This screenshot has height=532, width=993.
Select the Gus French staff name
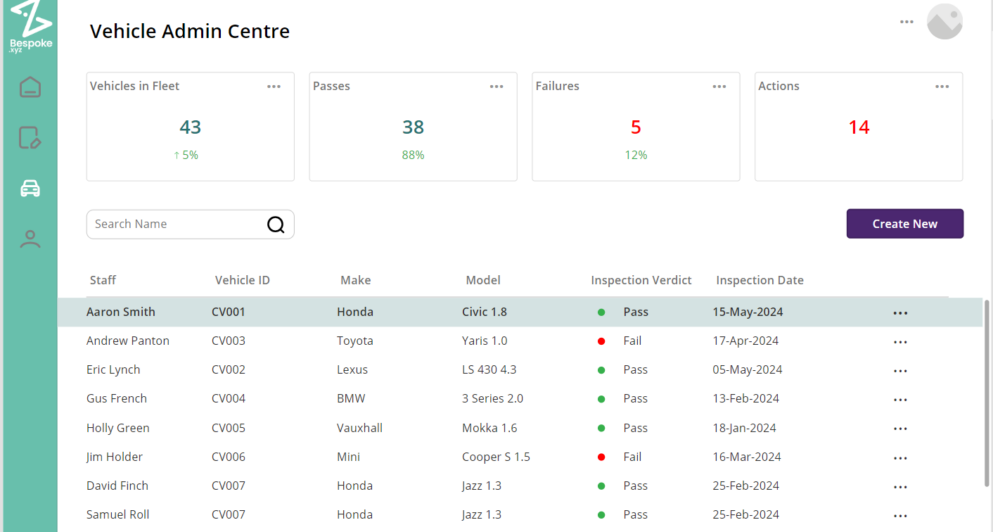pyautogui.click(x=117, y=398)
